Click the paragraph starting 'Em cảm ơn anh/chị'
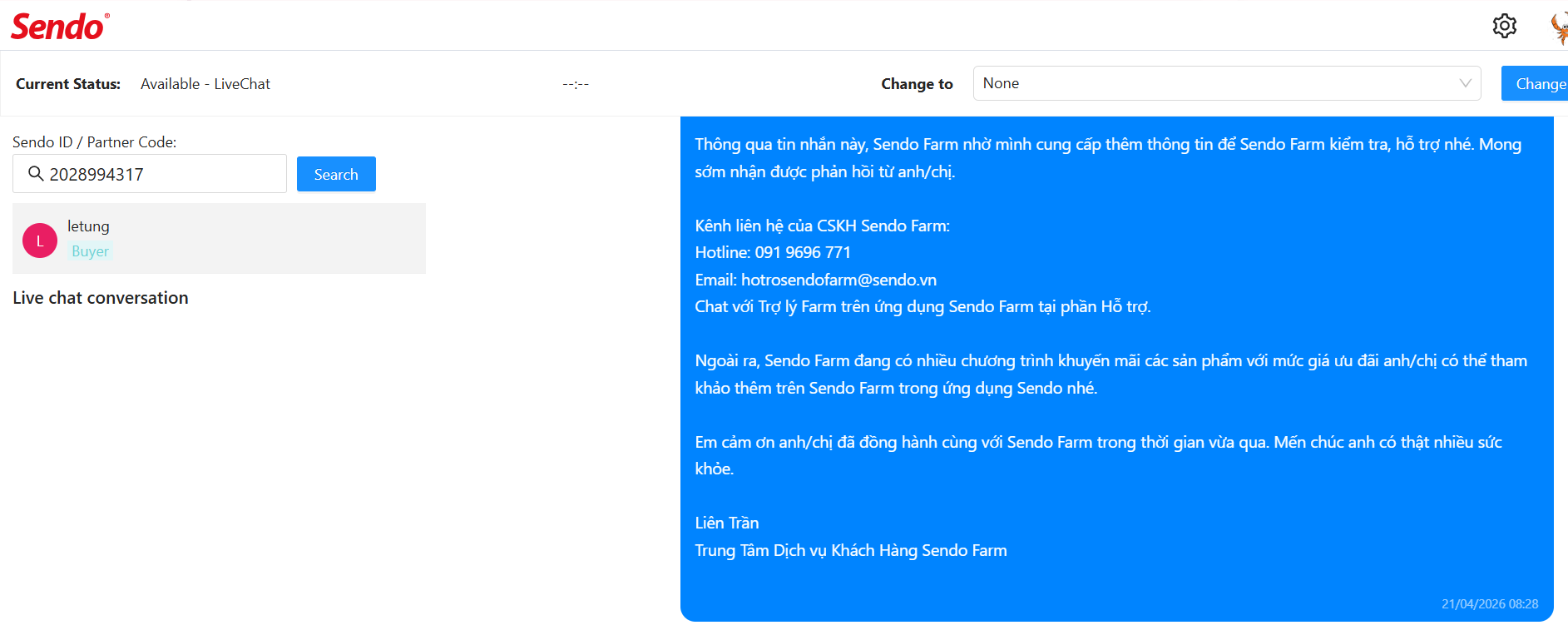 pyautogui.click(x=1099, y=455)
